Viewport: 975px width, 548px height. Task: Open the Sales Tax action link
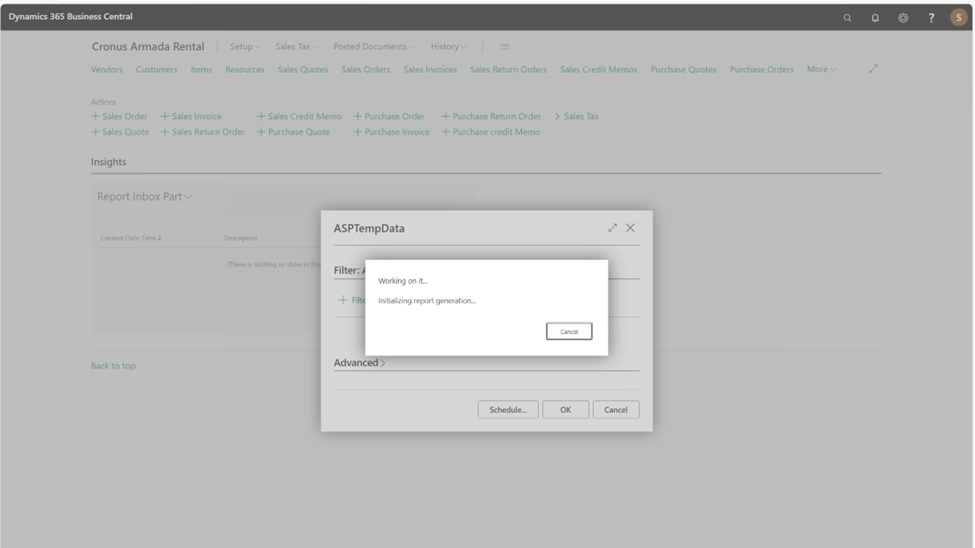click(x=576, y=116)
